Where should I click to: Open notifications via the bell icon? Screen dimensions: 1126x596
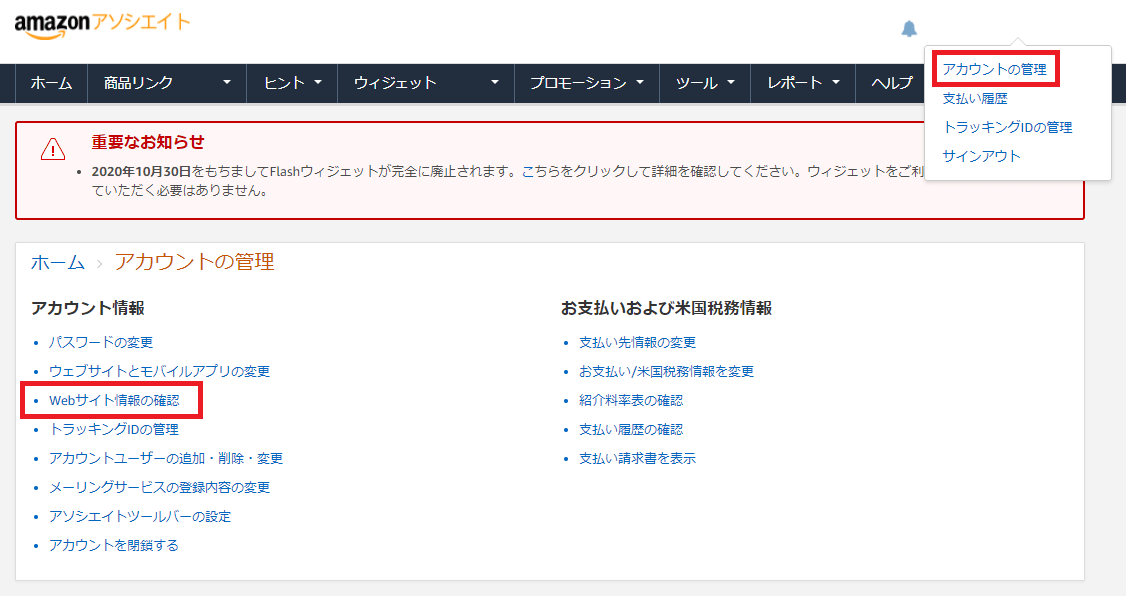pyautogui.click(x=908, y=29)
